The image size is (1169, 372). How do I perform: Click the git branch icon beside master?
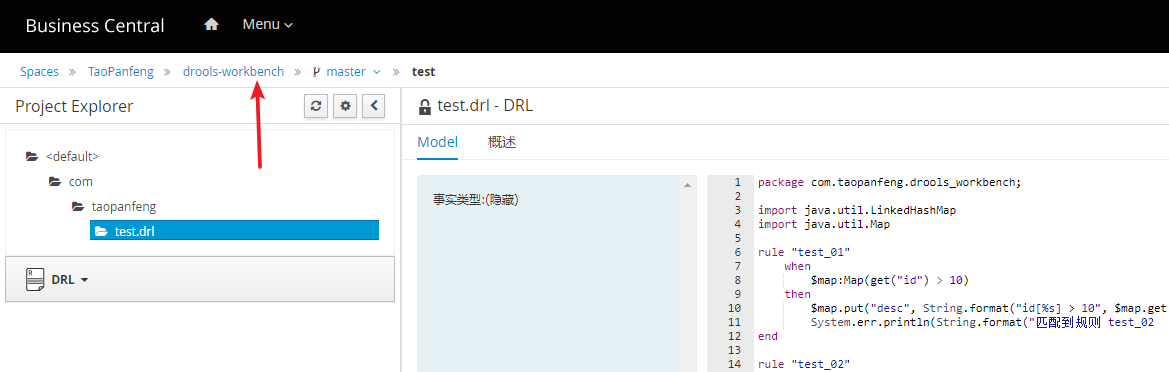coord(316,72)
